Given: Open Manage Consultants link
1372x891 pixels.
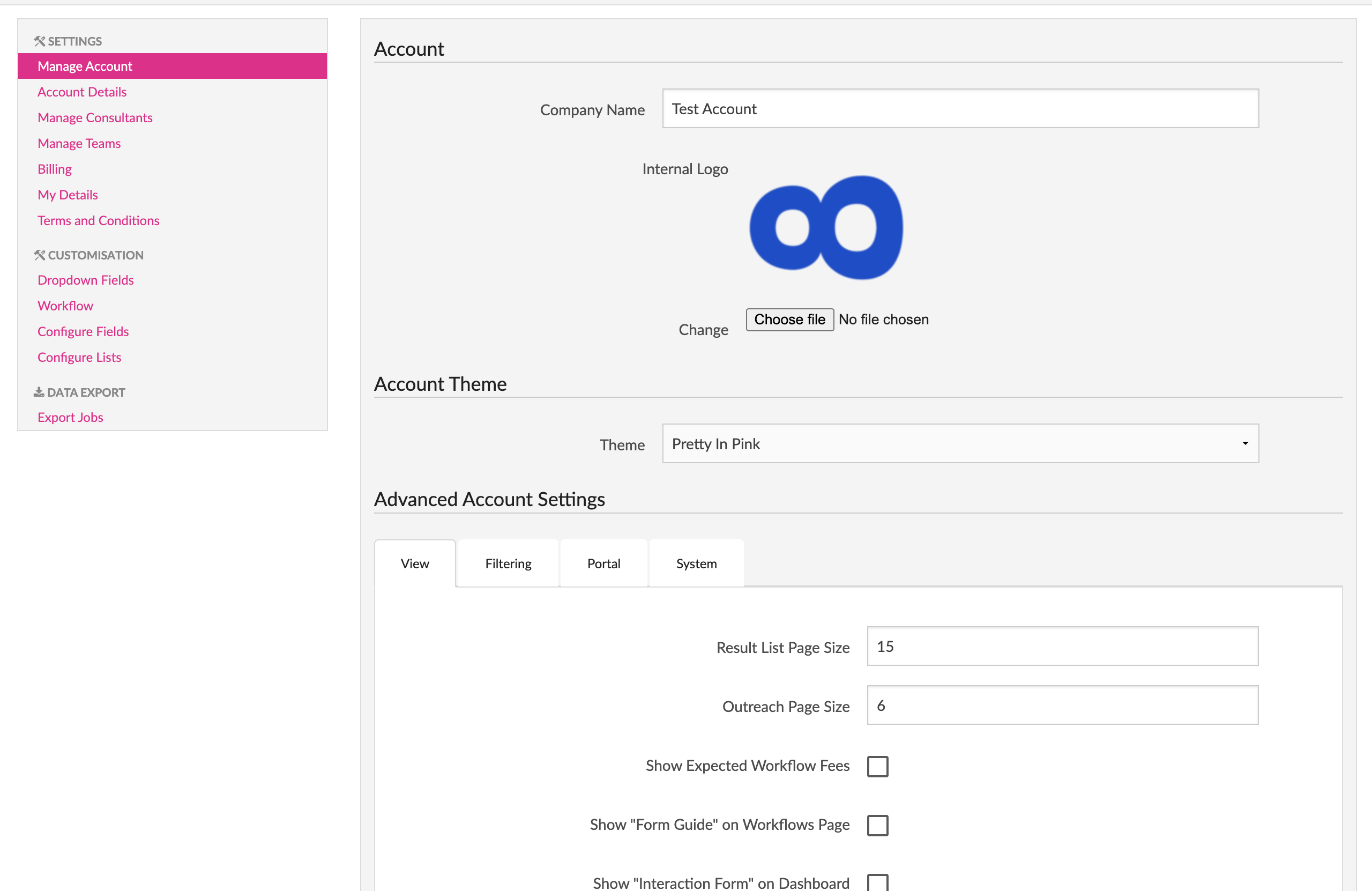Looking at the screenshot, I should tap(95, 117).
